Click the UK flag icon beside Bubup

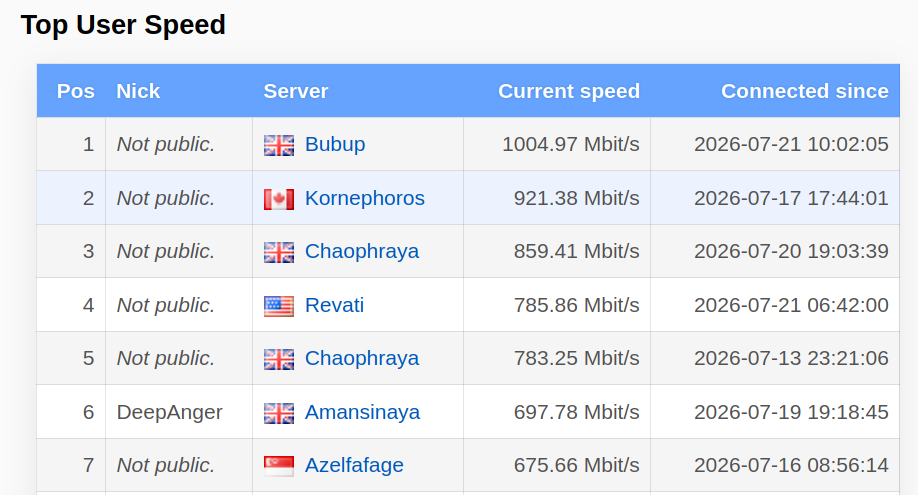pos(279,145)
